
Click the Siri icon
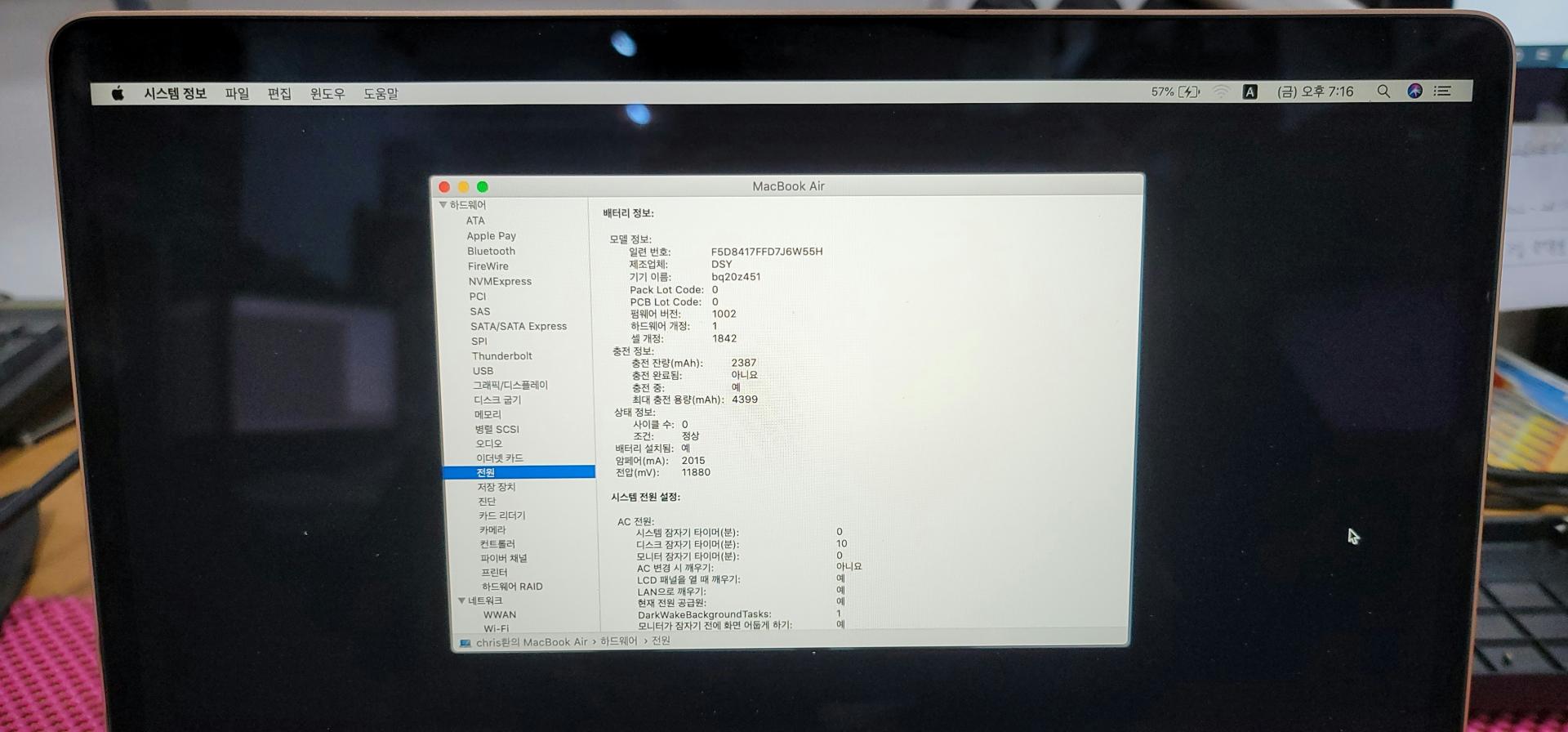pyautogui.click(x=1414, y=91)
